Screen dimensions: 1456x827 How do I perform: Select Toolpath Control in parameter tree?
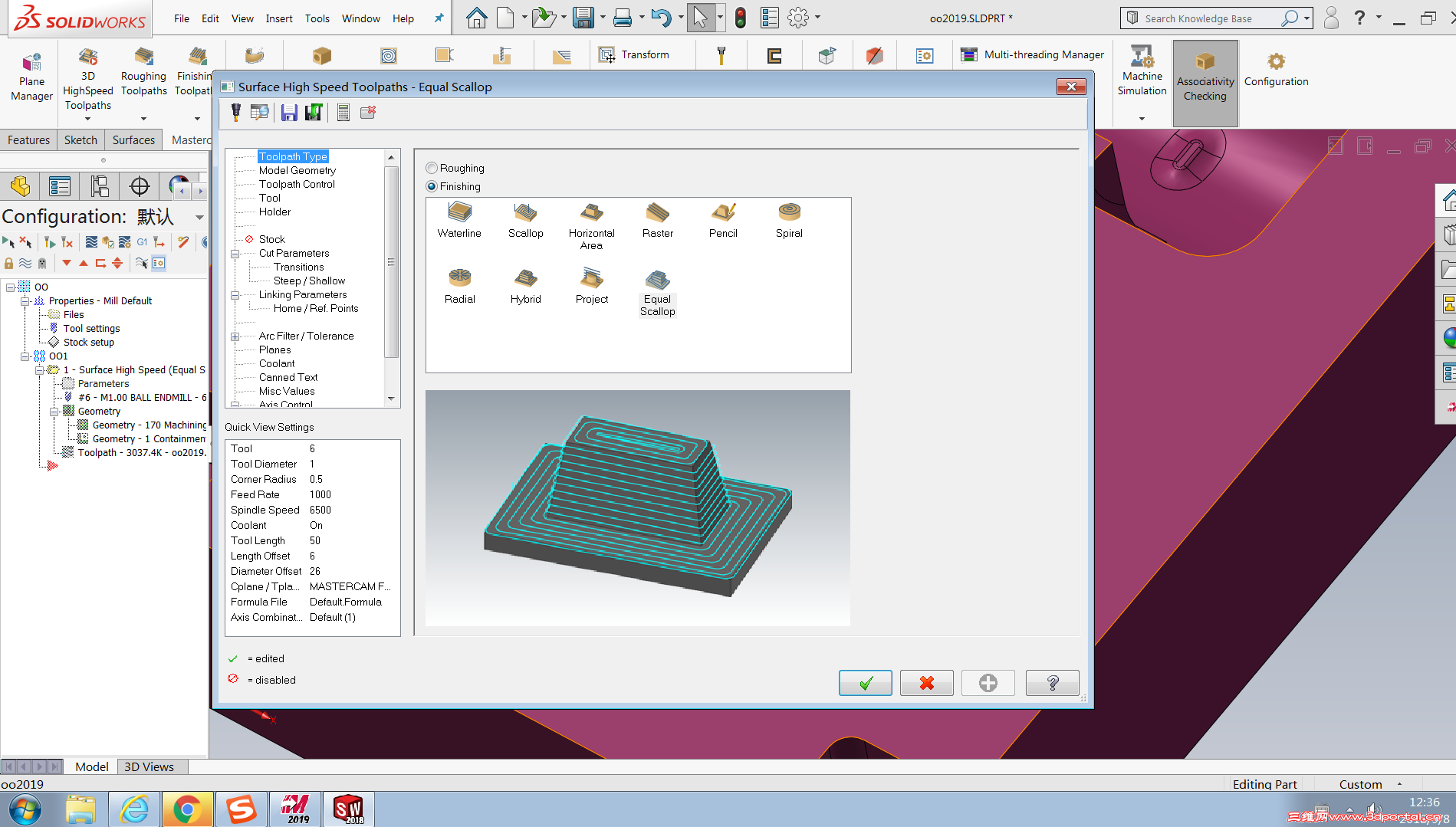(297, 184)
